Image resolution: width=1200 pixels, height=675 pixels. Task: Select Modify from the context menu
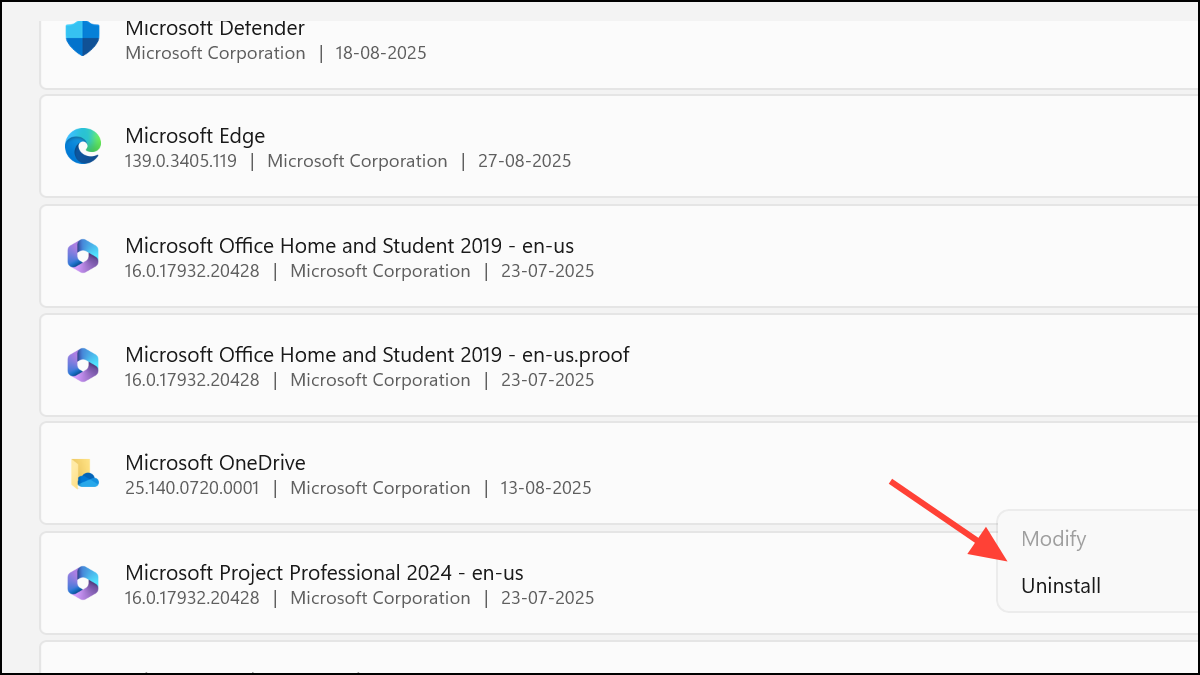point(1053,539)
